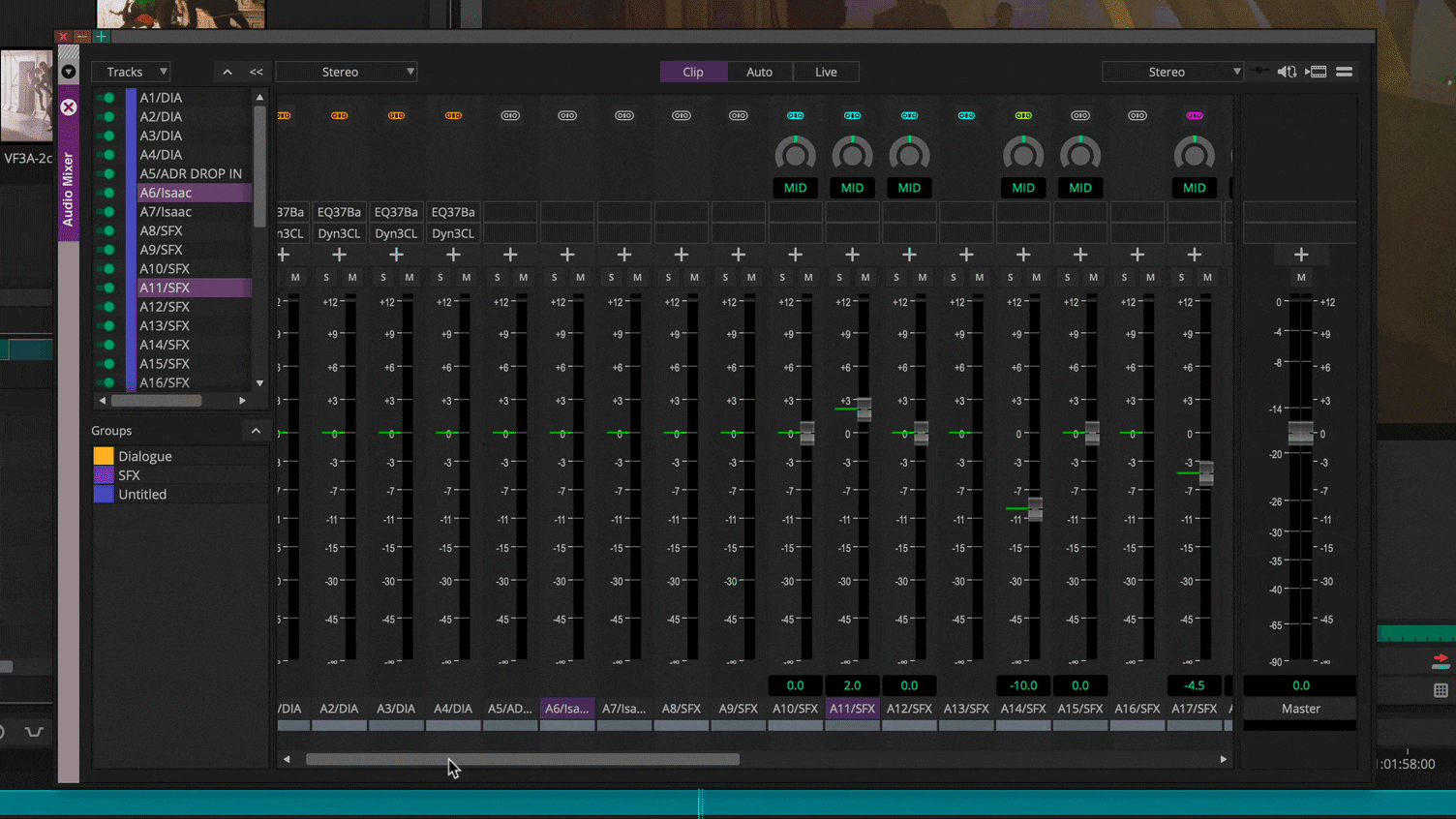The width and height of the screenshot is (1456, 819).
Task: Switch to Clip mode tab
Action: [x=693, y=72]
